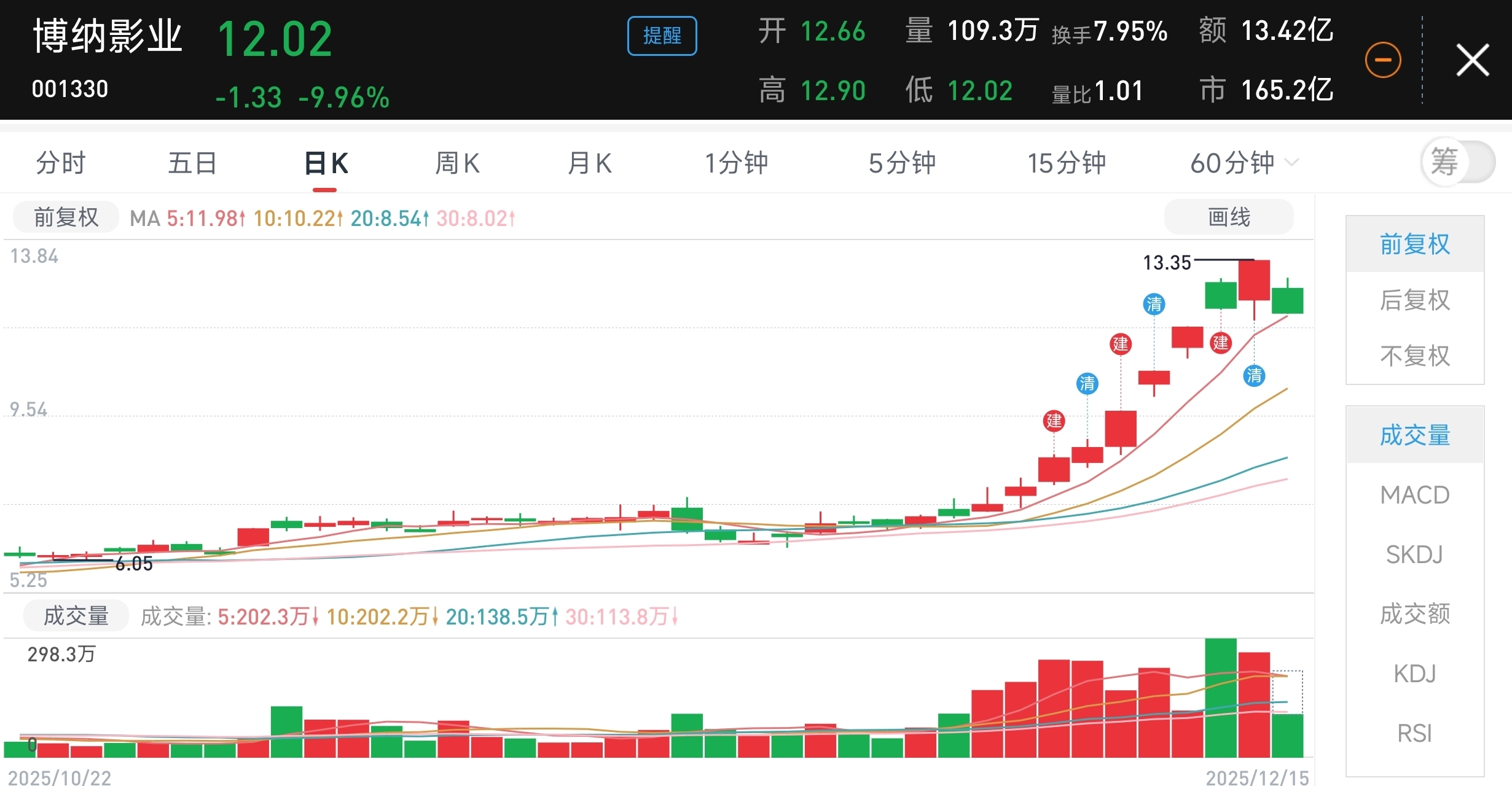Image resolution: width=1512 pixels, height=786 pixels.
Task: Switch to 分时 tab
Action: coord(60,163)
